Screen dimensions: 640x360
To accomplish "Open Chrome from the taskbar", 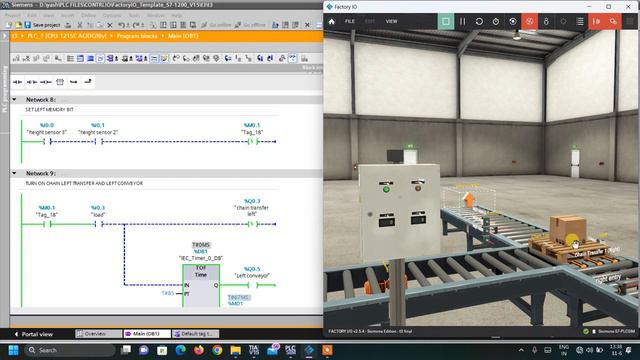I will 217,350.
